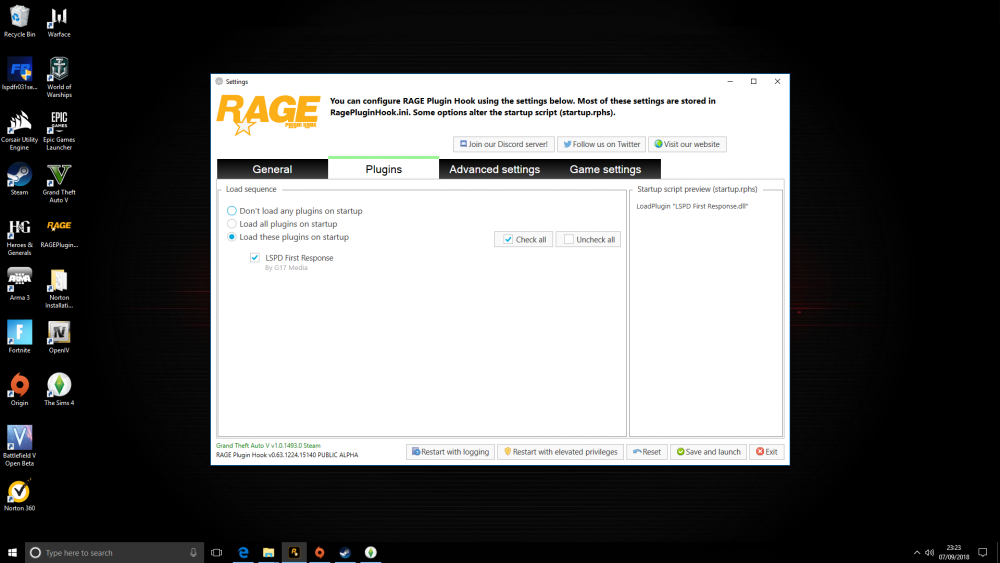Open the Recycle Bin desktop icon
Screen dimensions: 1000x563
coord(19,21)
